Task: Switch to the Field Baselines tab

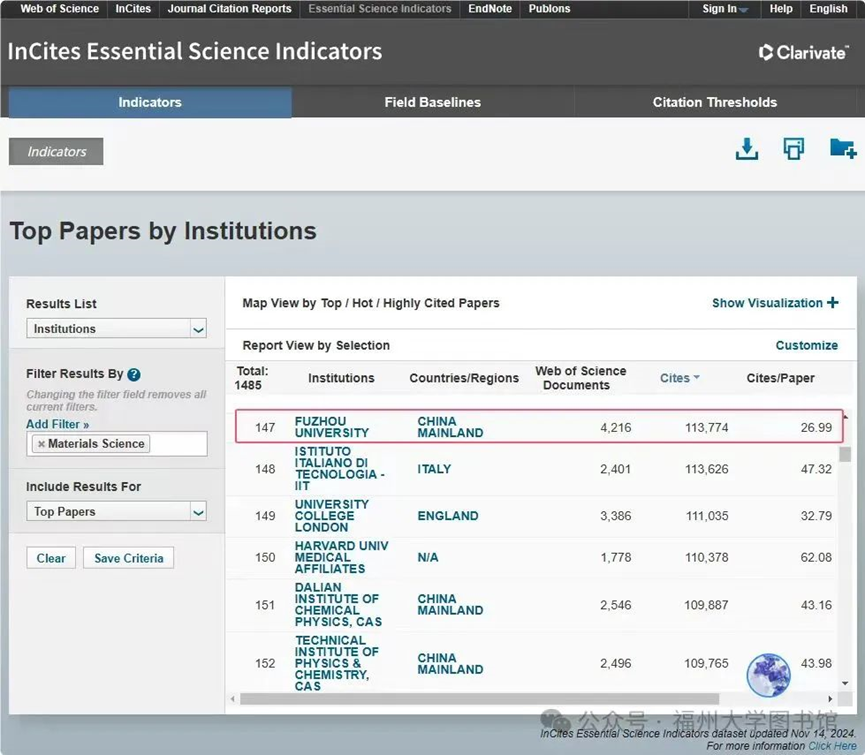Action: [432, 102]
